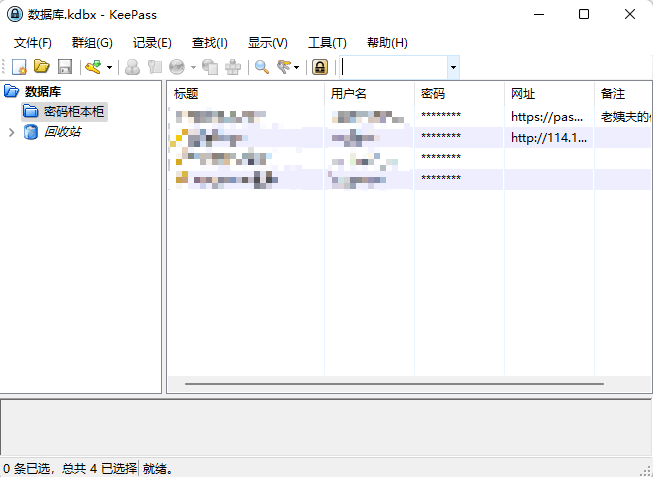Image resolution: width=653 pixels, height=477 pixels.
Task: Click into the quick search box
Action: 394,67
